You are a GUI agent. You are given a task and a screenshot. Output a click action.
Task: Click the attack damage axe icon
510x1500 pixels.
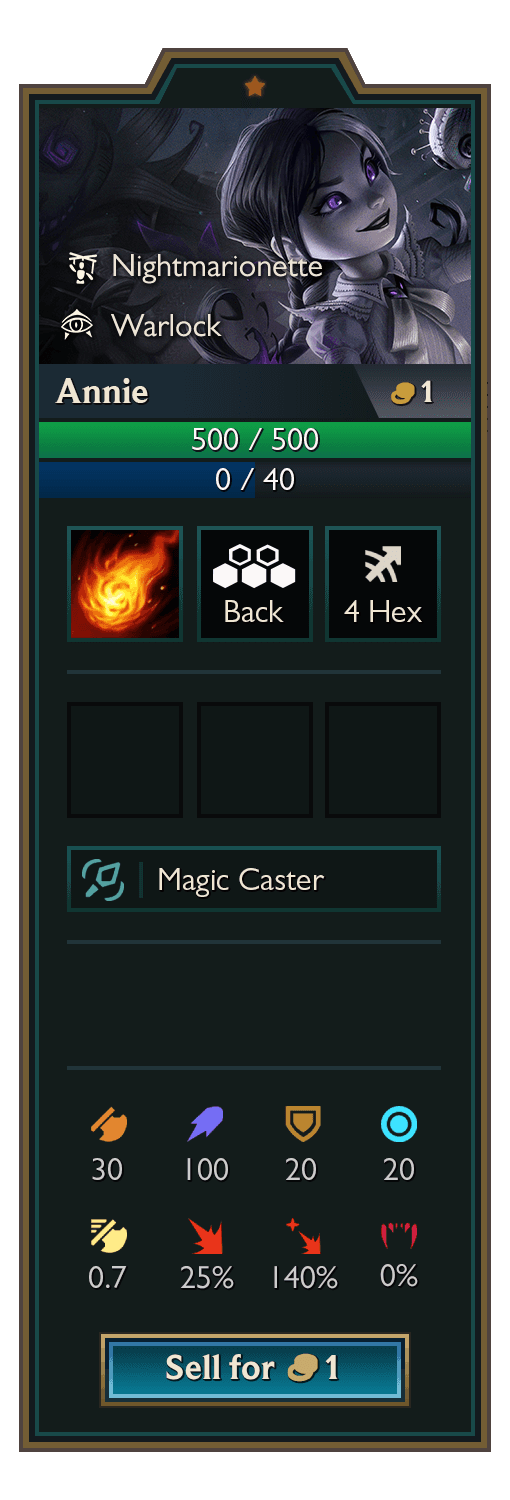coord(107,1126)
